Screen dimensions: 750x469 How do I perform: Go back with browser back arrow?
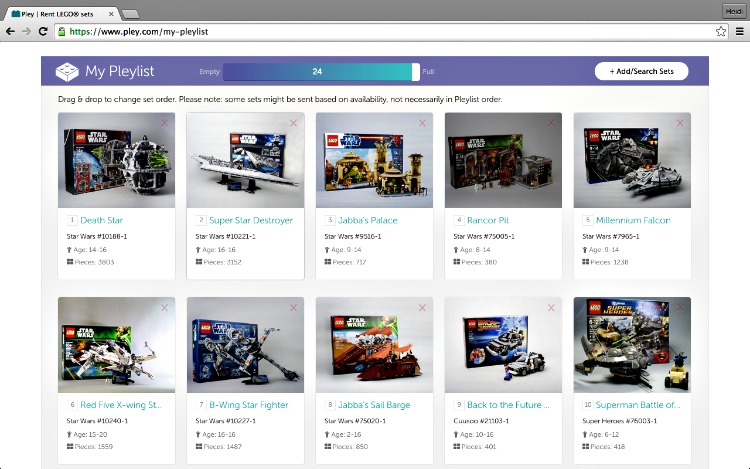[x=10, y=32]
